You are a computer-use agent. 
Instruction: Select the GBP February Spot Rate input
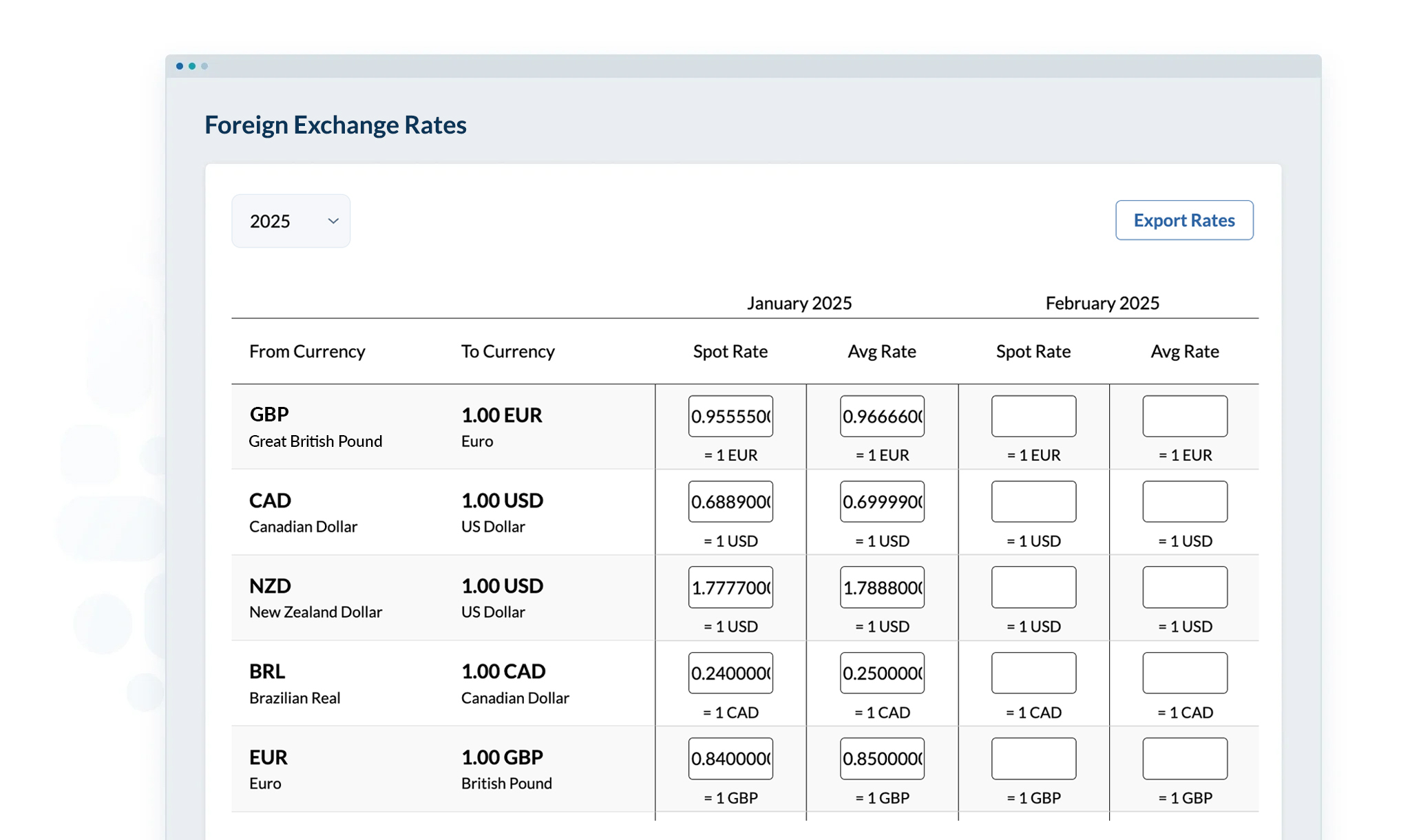[1033, 416]
